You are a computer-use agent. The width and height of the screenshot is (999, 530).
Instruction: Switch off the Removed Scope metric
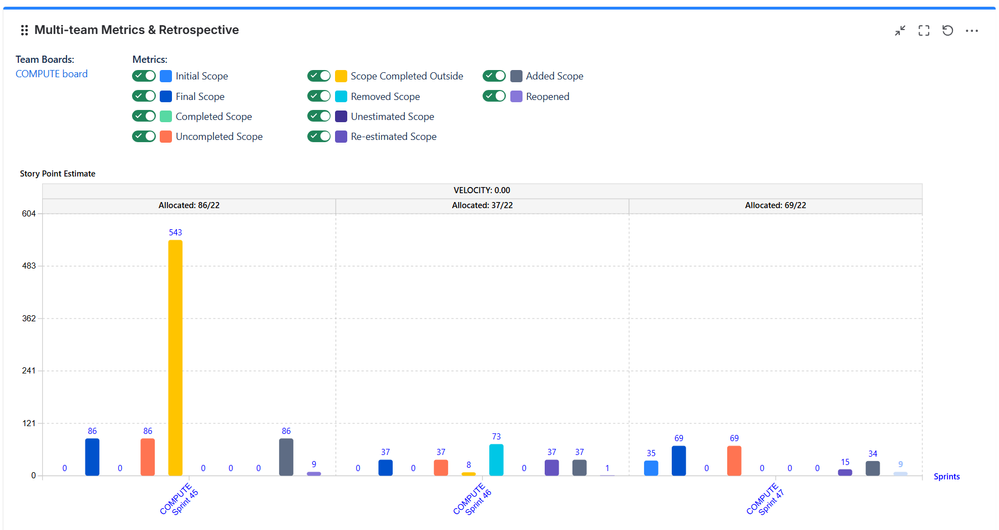(x=319, y=96)
